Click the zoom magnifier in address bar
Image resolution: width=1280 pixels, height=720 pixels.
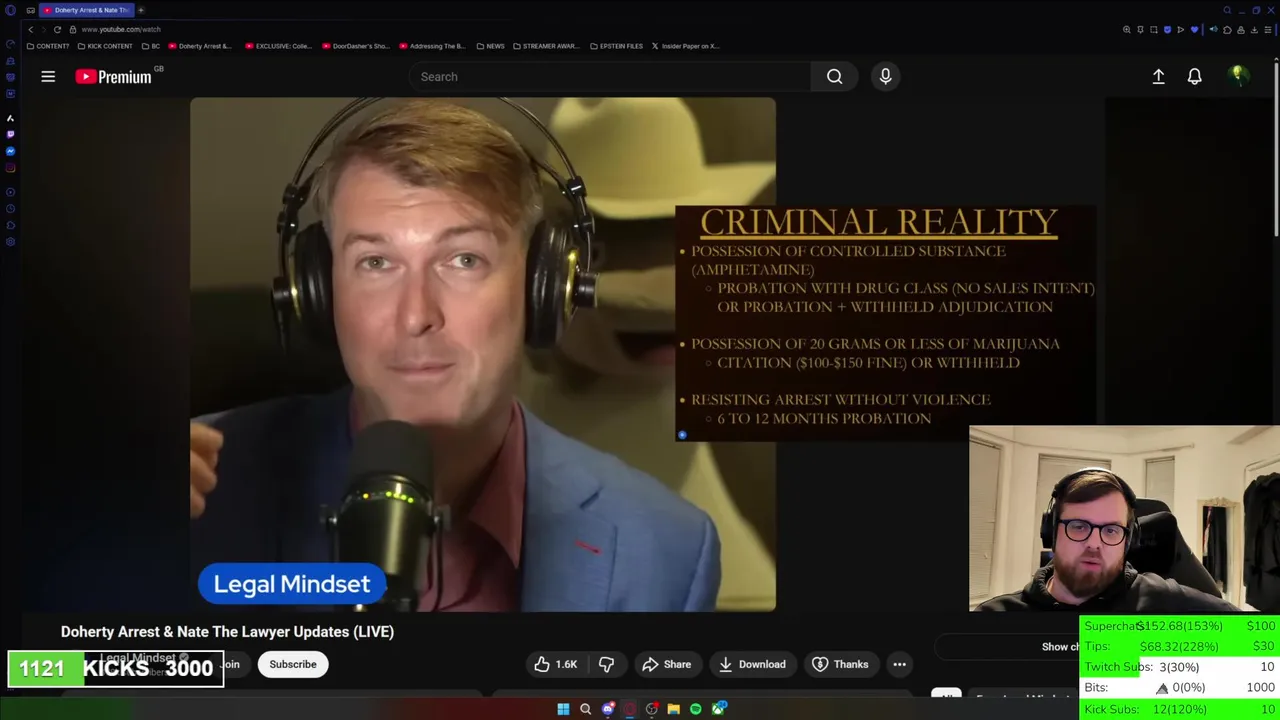(1127, 30)
